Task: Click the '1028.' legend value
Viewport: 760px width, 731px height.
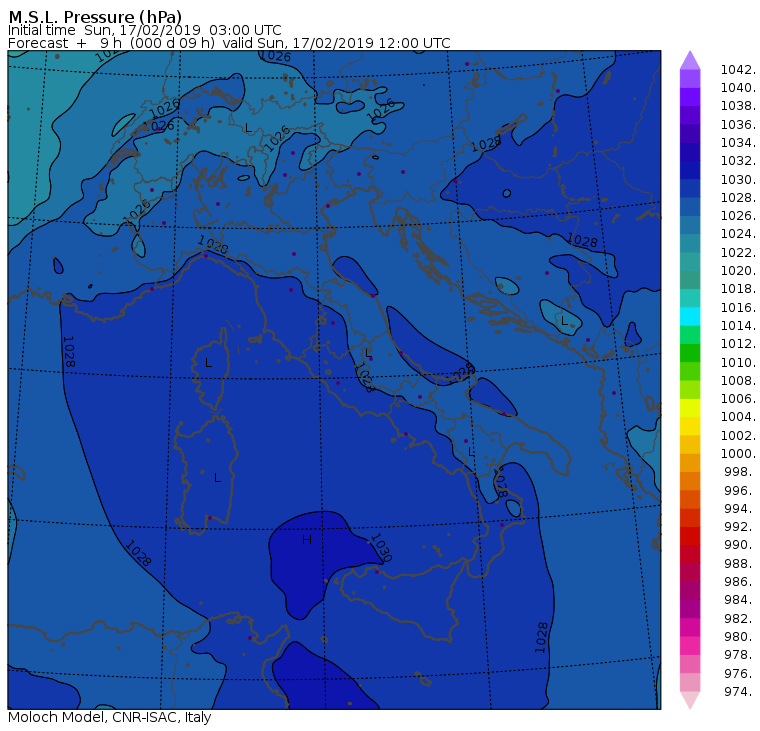Action: click(x=738, y=198)
